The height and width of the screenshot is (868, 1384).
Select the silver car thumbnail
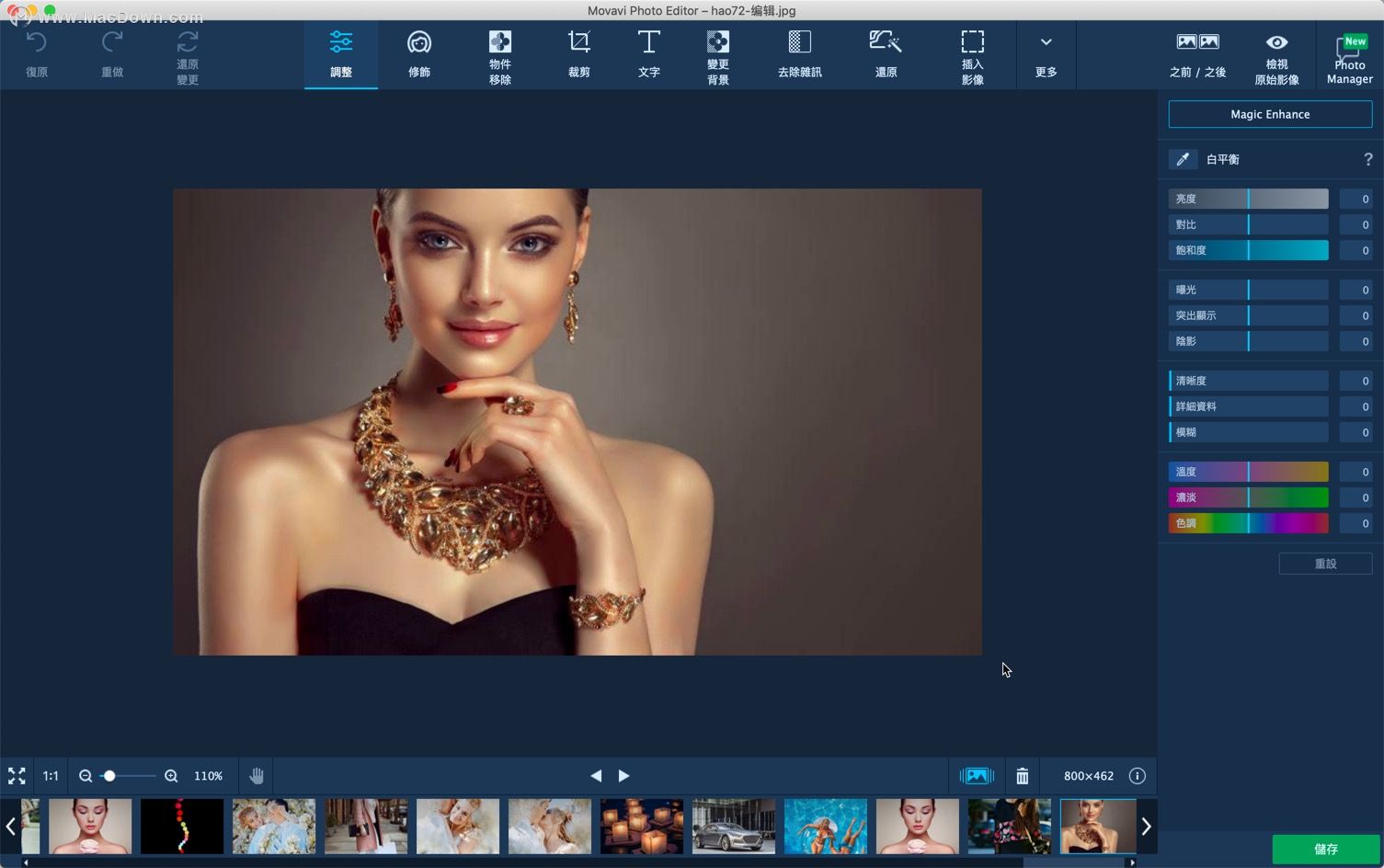click(x=734, y=826)
